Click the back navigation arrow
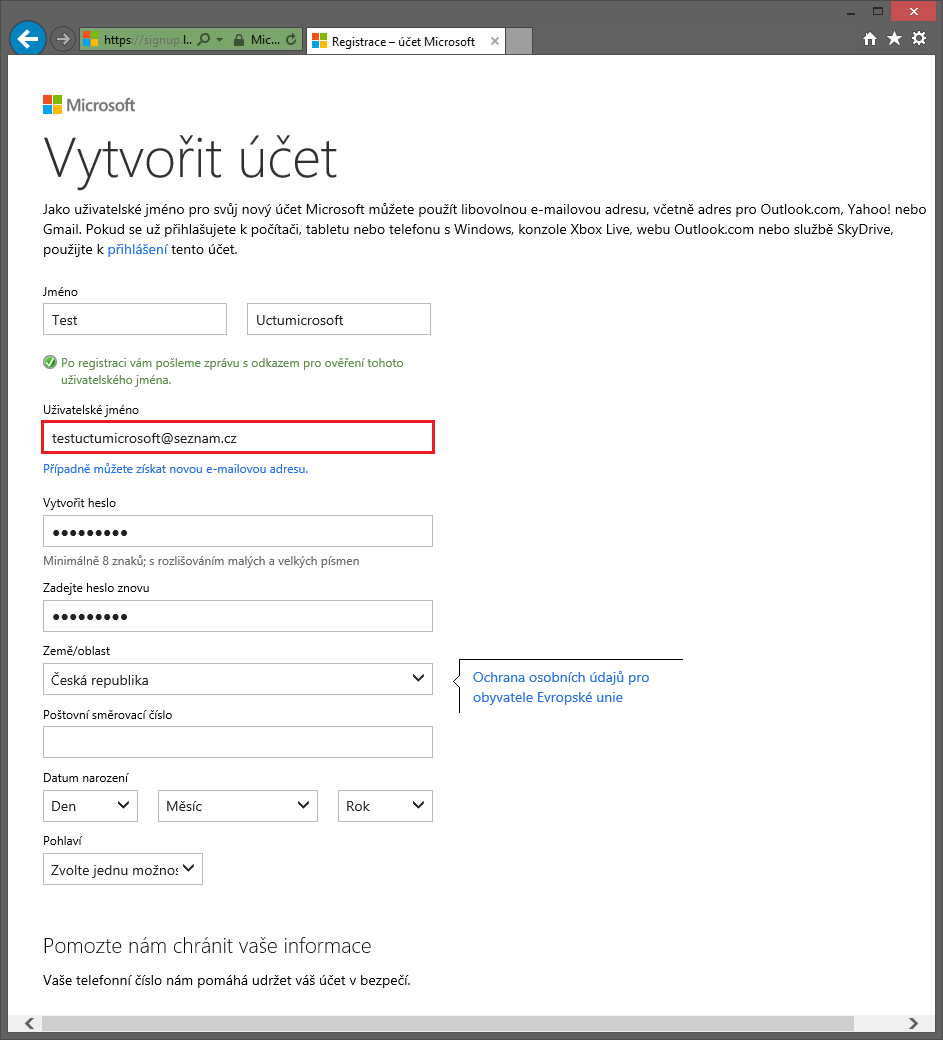 (x=27, y=38)
